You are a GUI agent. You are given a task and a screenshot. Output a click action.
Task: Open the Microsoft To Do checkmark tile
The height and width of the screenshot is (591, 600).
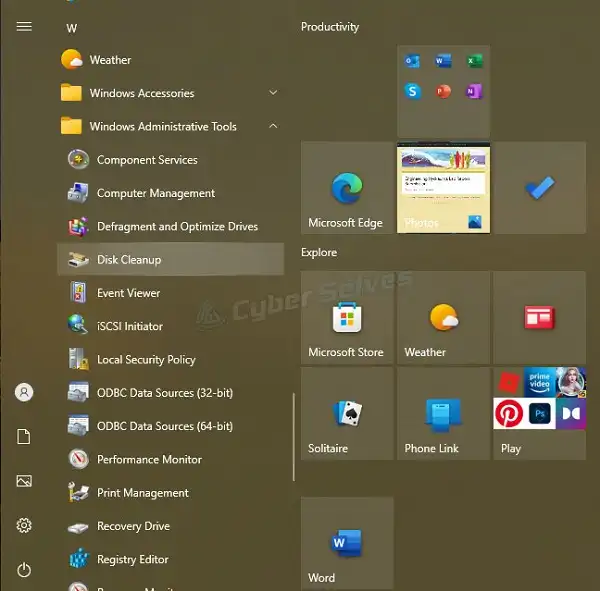click(x=540, y=188)
